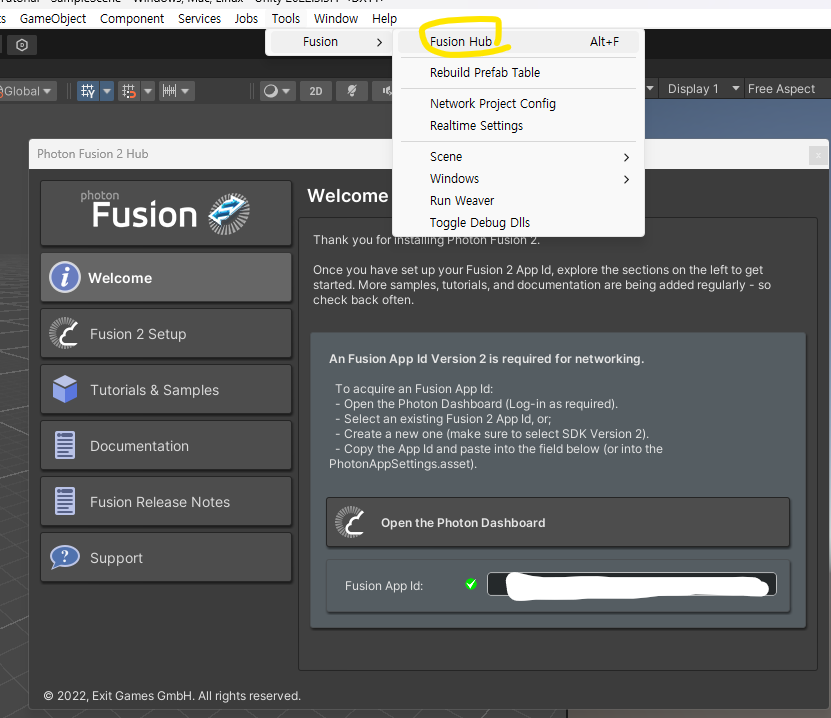
Task: Click the Photon swirl icon on the dashboard button
Action: 350,522
